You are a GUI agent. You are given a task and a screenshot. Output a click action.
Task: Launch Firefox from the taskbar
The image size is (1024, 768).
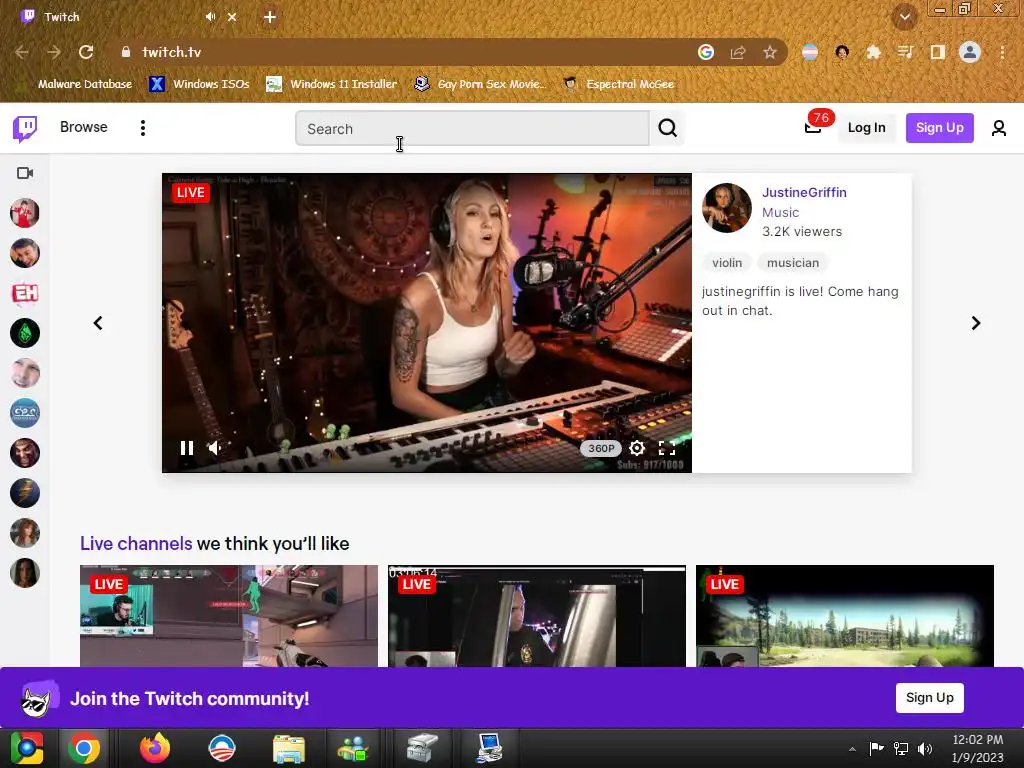pos(155,748)
